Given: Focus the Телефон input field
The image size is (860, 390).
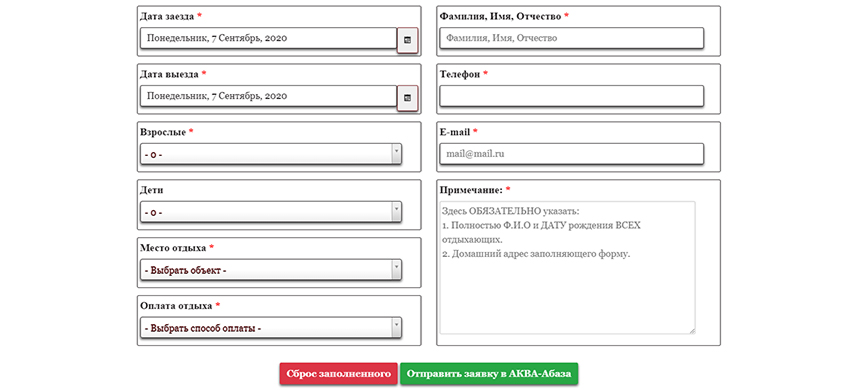Looking at the screenshot, I should tap(572, 96).
